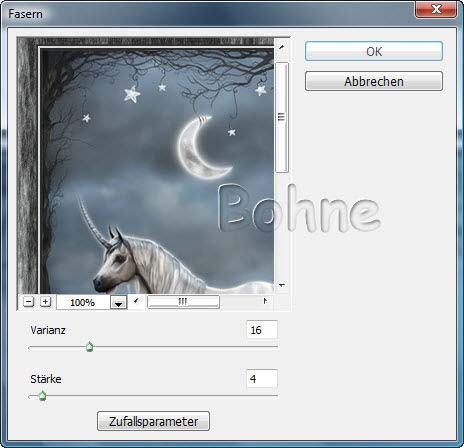Click the preview scroll-up arrow

click(282, 48)
